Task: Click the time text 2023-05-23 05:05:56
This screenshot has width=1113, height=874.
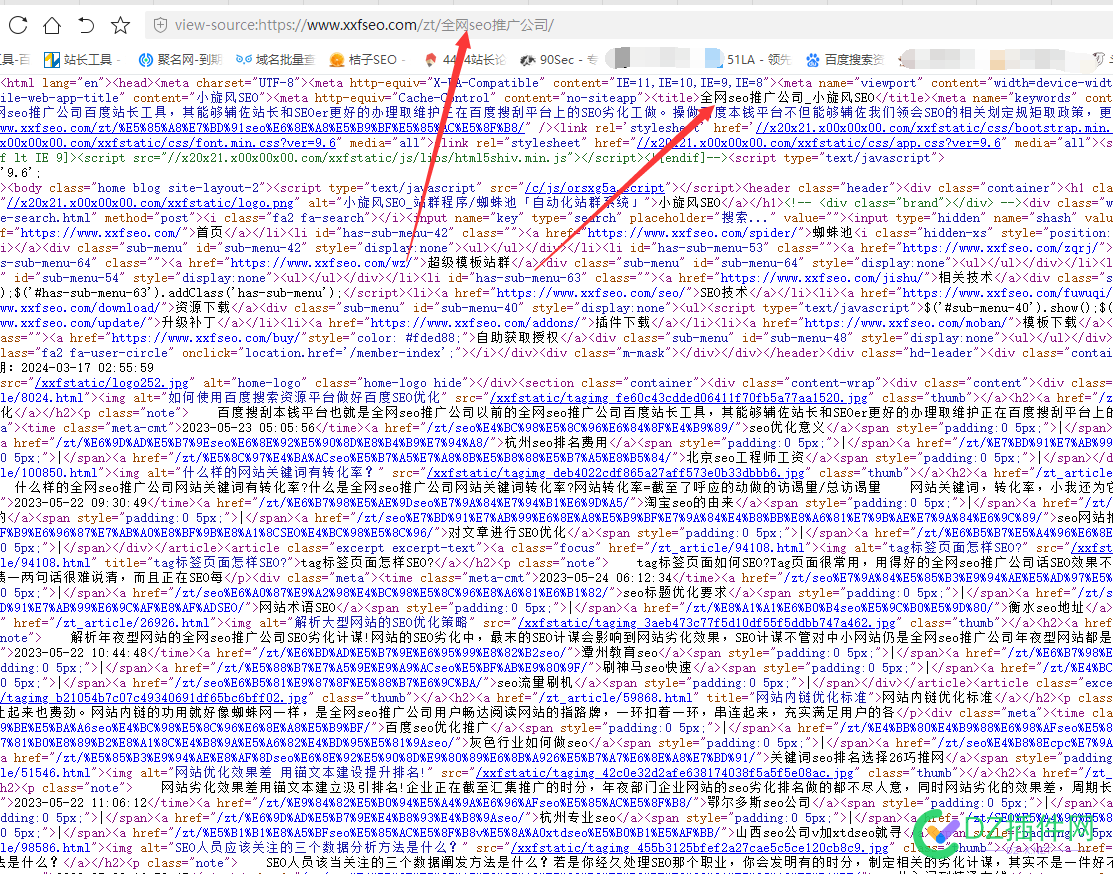Action: pyautogui.click(x=248, y=427)
